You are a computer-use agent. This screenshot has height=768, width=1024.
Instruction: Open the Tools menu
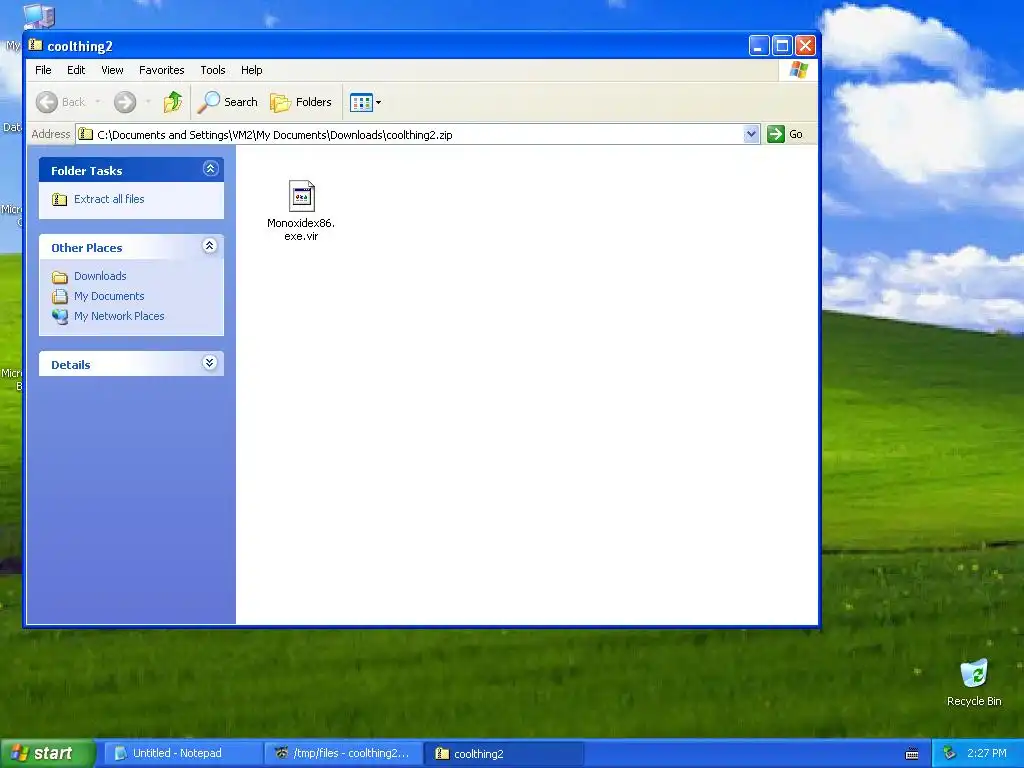212,70
